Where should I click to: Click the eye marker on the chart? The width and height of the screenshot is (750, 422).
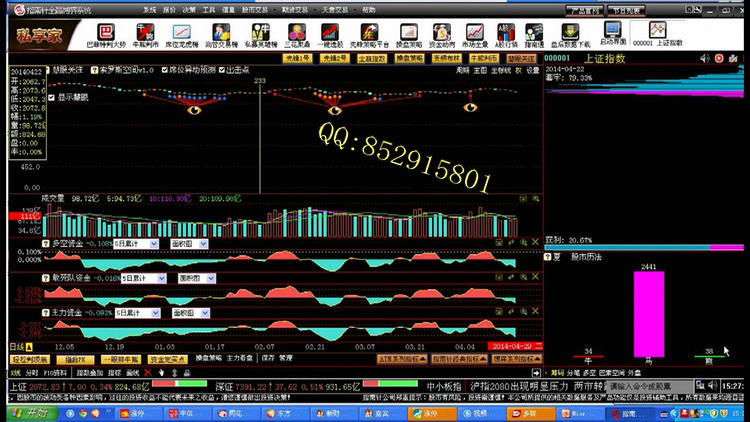[x=194, y=108]
